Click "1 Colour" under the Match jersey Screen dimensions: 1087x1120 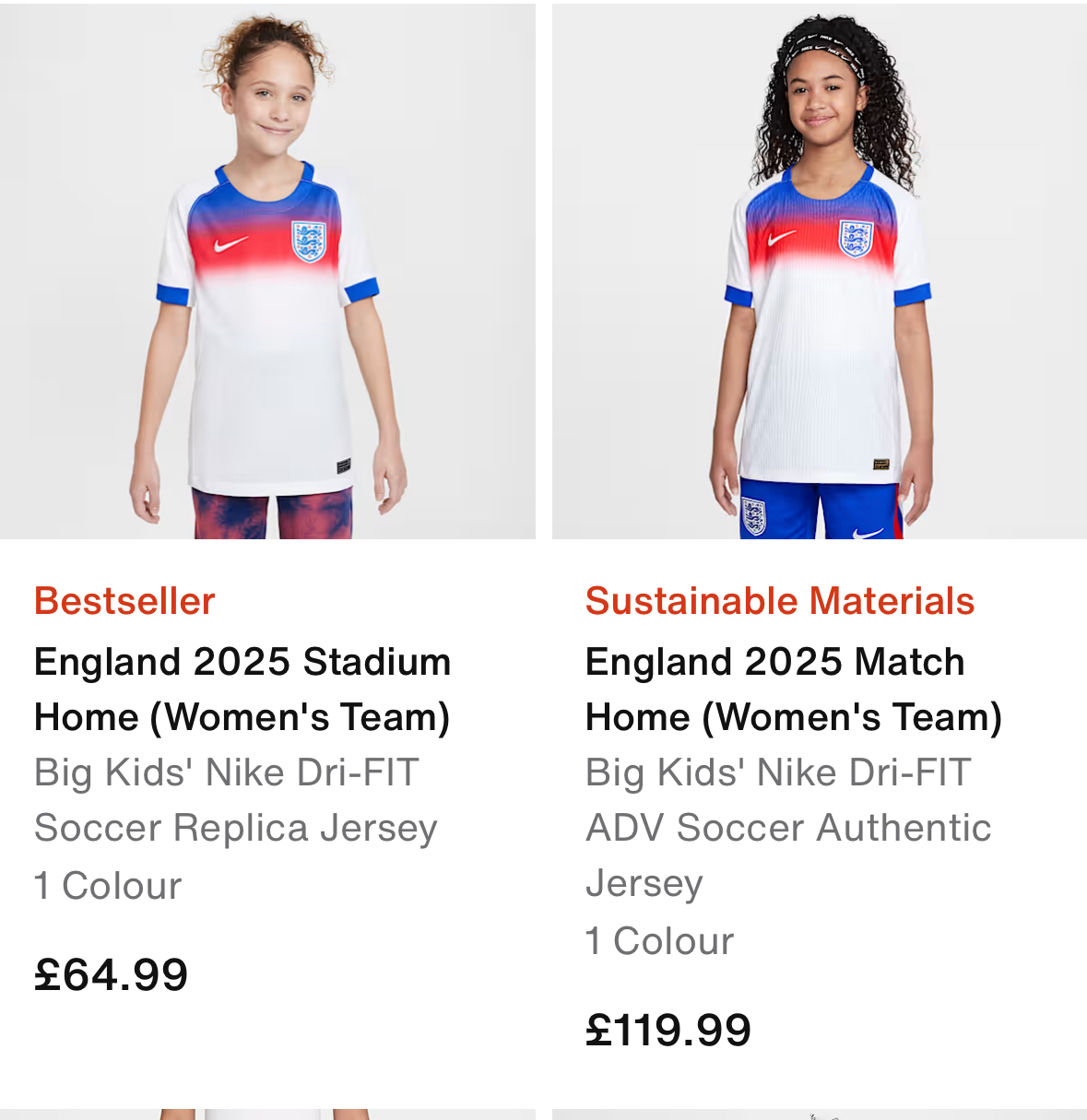(660, 941)
